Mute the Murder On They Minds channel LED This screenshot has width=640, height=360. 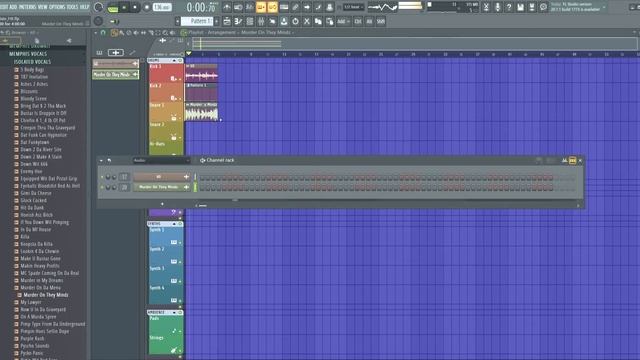[102, 187]
